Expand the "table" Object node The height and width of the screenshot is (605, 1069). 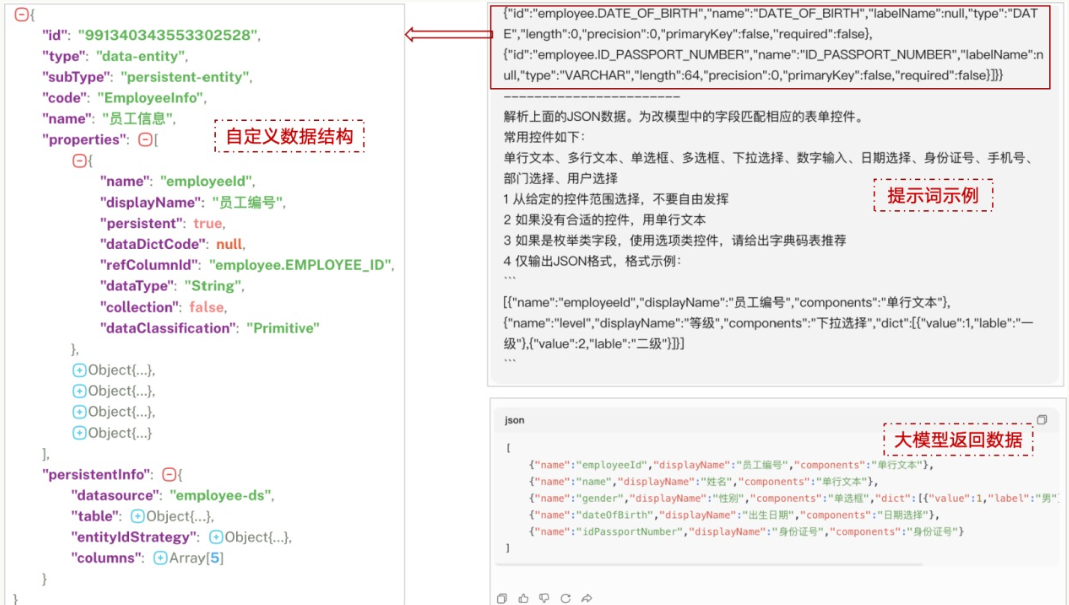[137, 516]
